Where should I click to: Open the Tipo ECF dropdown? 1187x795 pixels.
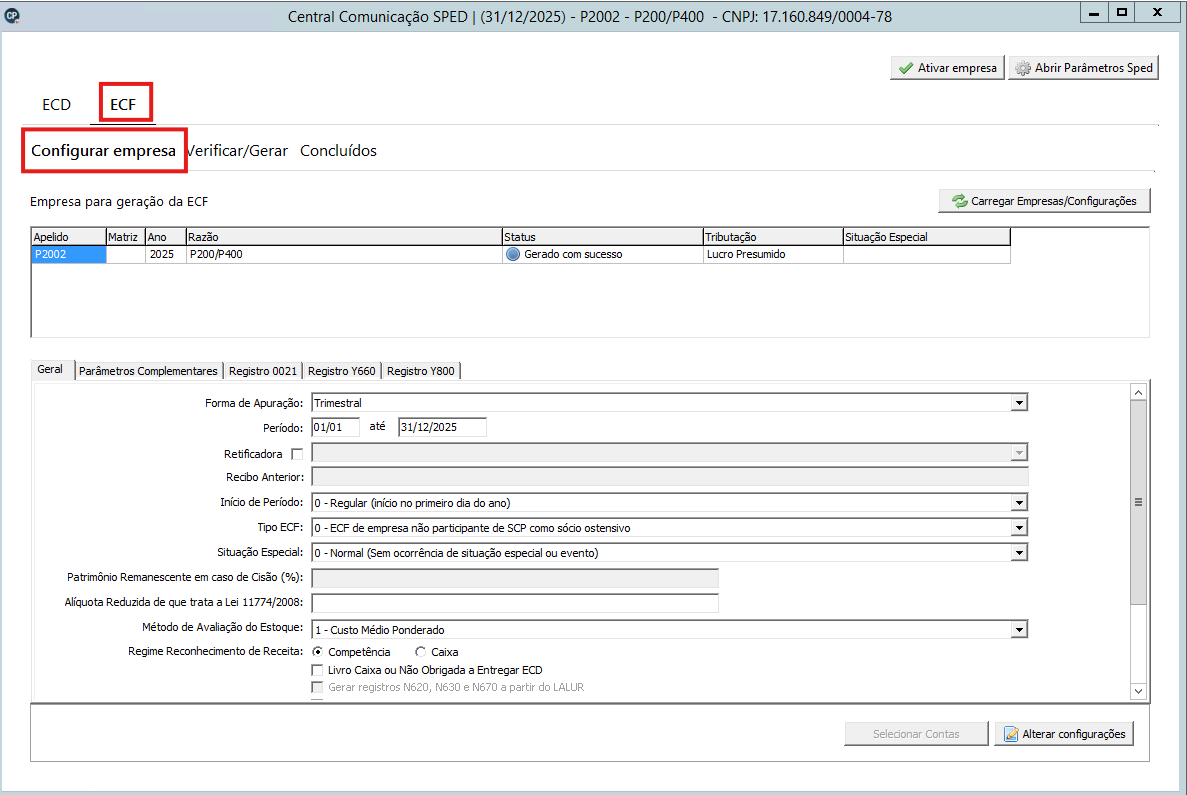(1019, 528)
